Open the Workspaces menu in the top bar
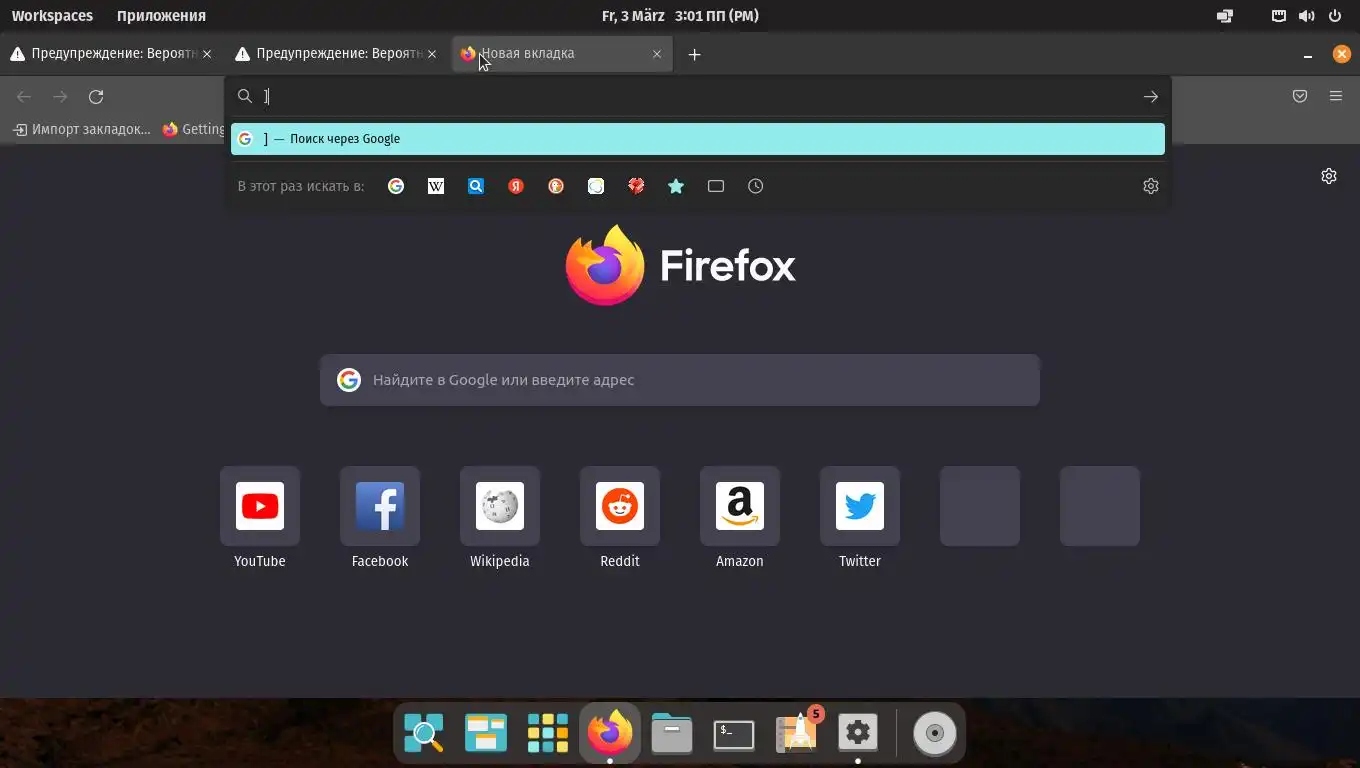This screenshot has width=1360, height=768. (52, 15)
